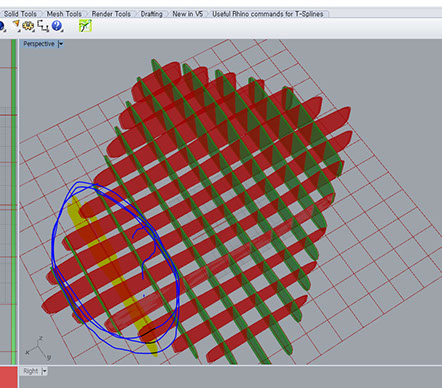Open help with blue question mark icon
Image resolution: width=442 pixels, height=388 pixels.
coord(57,26)
